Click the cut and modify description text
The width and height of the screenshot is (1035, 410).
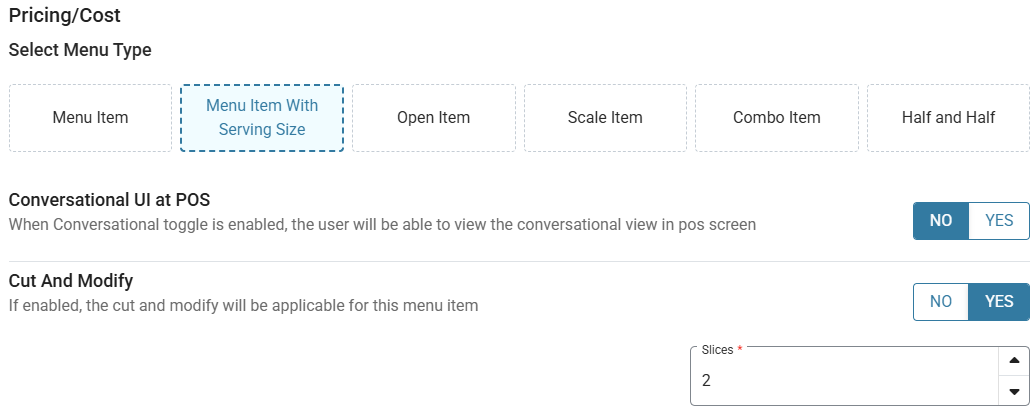244,306
